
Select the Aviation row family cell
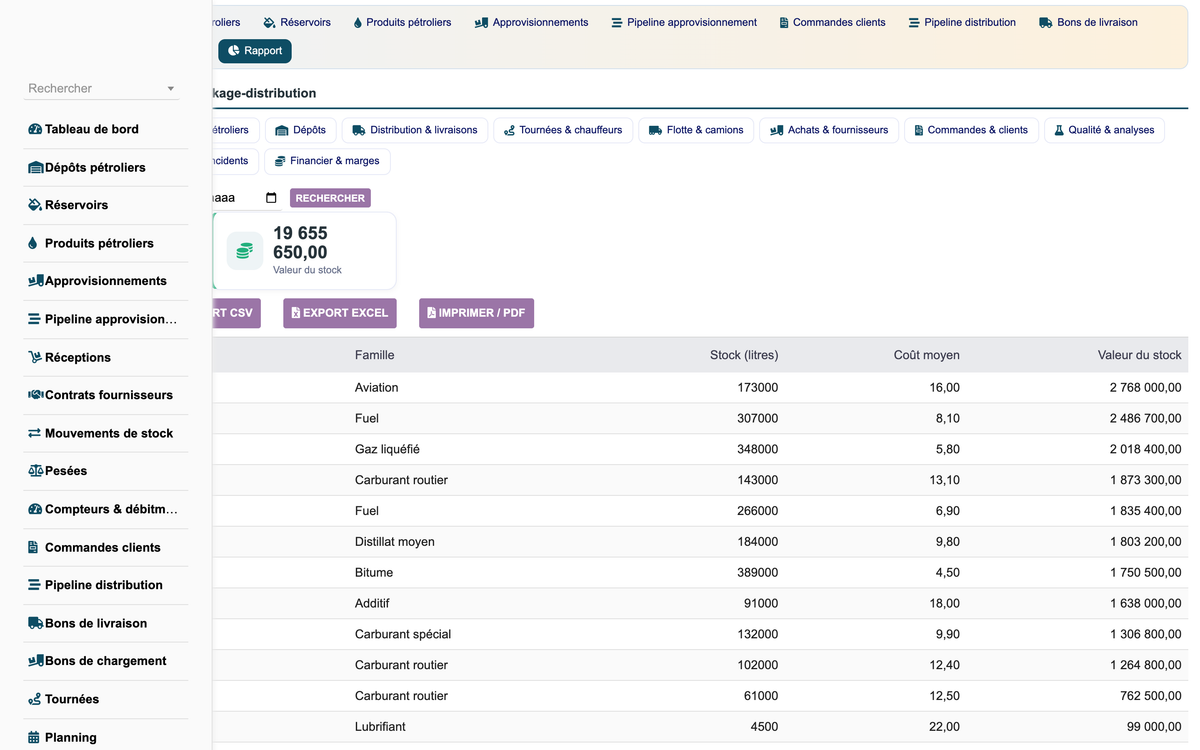click(377, 387)
